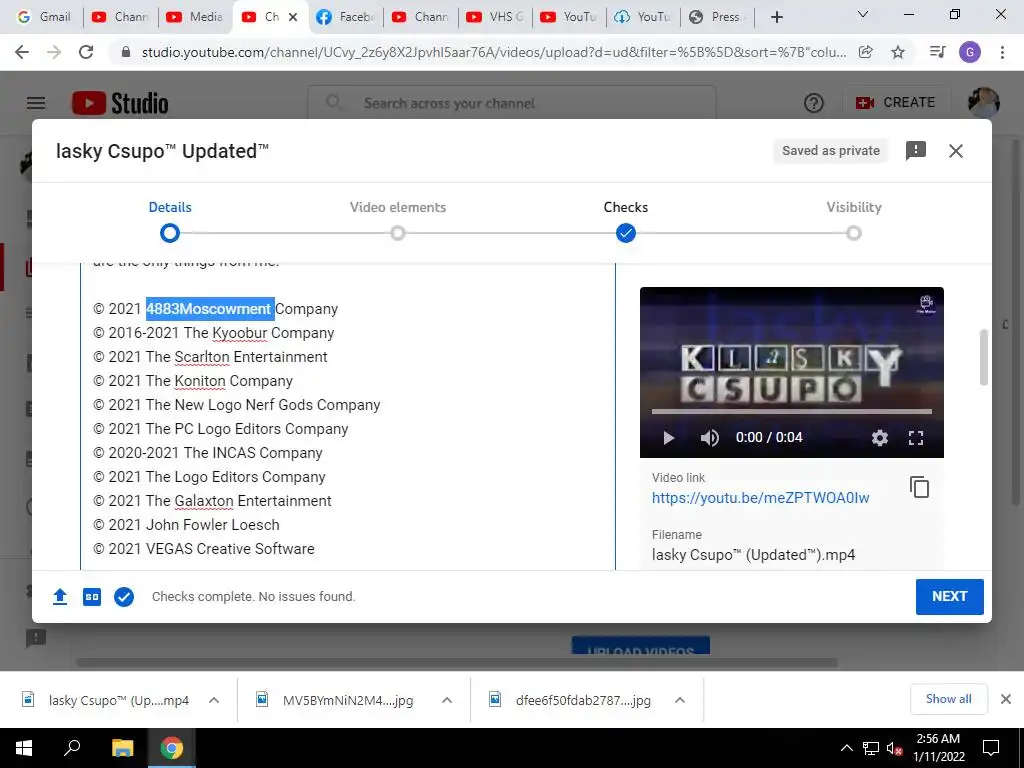The height and width of the screenshot is (768, 1024).
Task: Click Chrome icon in taskbar
Action: (172, 748)
